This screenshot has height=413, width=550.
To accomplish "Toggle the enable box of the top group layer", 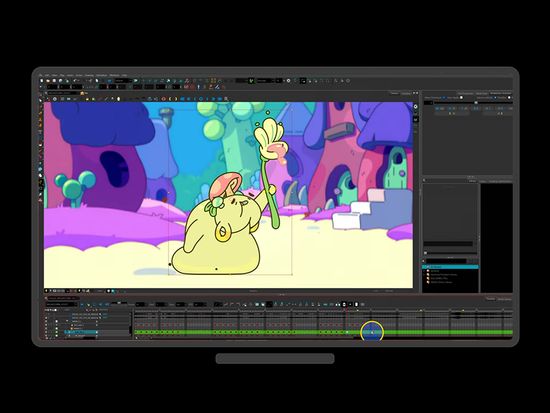I will 56,321.
